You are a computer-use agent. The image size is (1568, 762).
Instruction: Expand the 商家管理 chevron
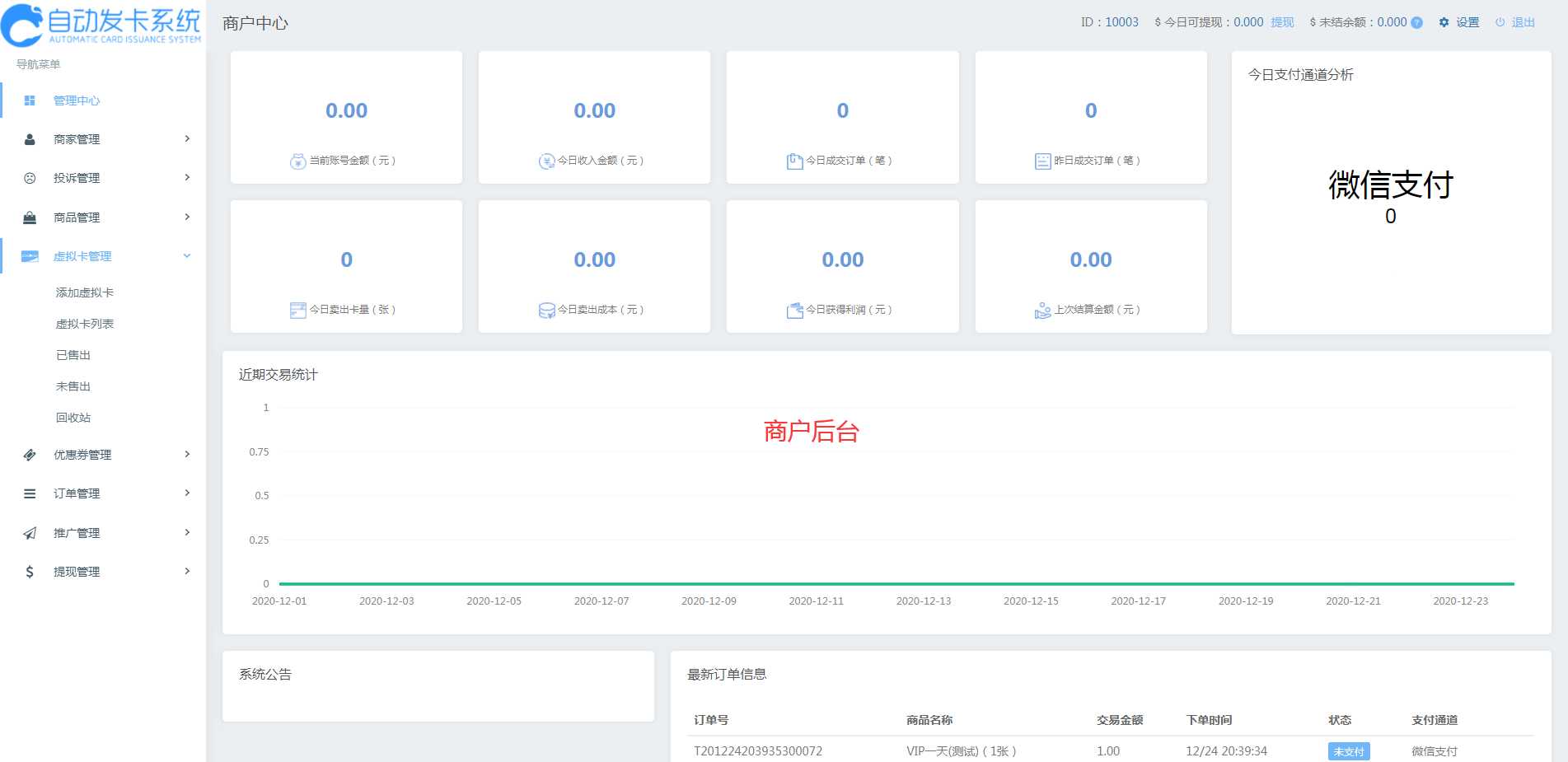187,138
